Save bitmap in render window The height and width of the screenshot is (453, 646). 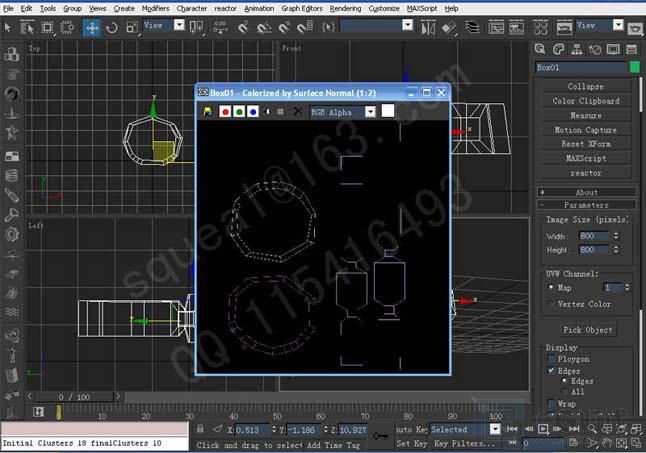point(207,111)
